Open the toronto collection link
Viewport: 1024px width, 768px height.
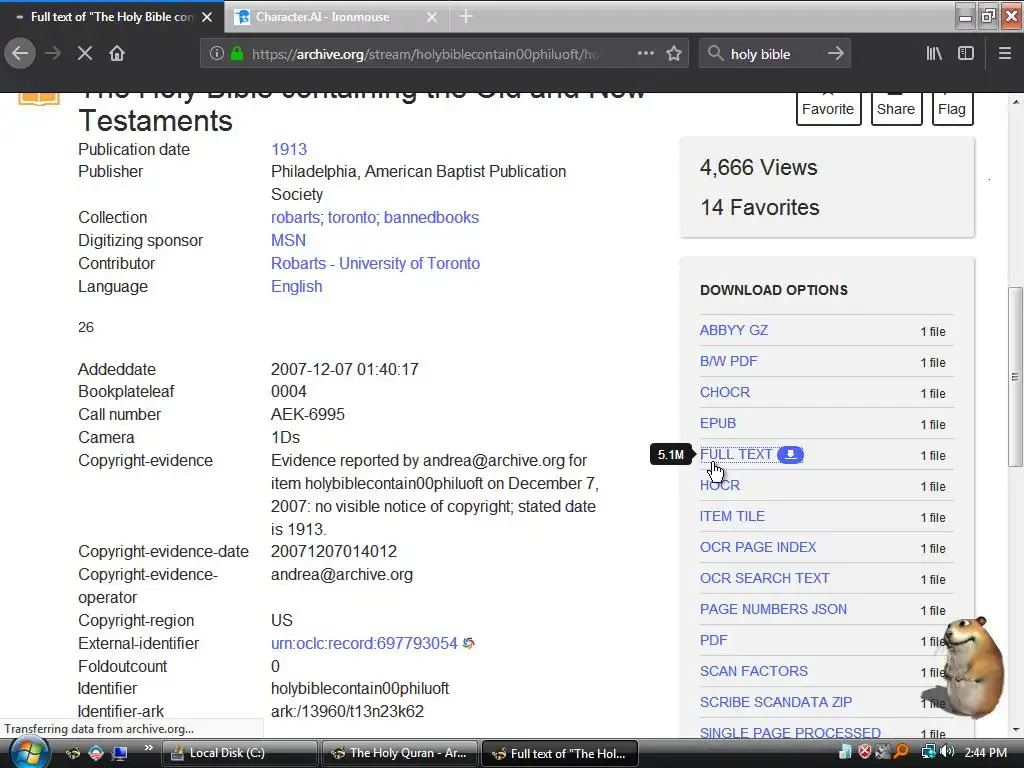coord(352,217)
